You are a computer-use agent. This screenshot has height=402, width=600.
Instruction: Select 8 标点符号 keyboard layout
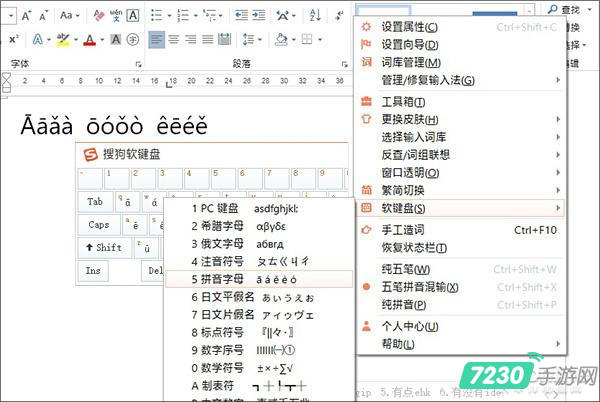point(259,332)
